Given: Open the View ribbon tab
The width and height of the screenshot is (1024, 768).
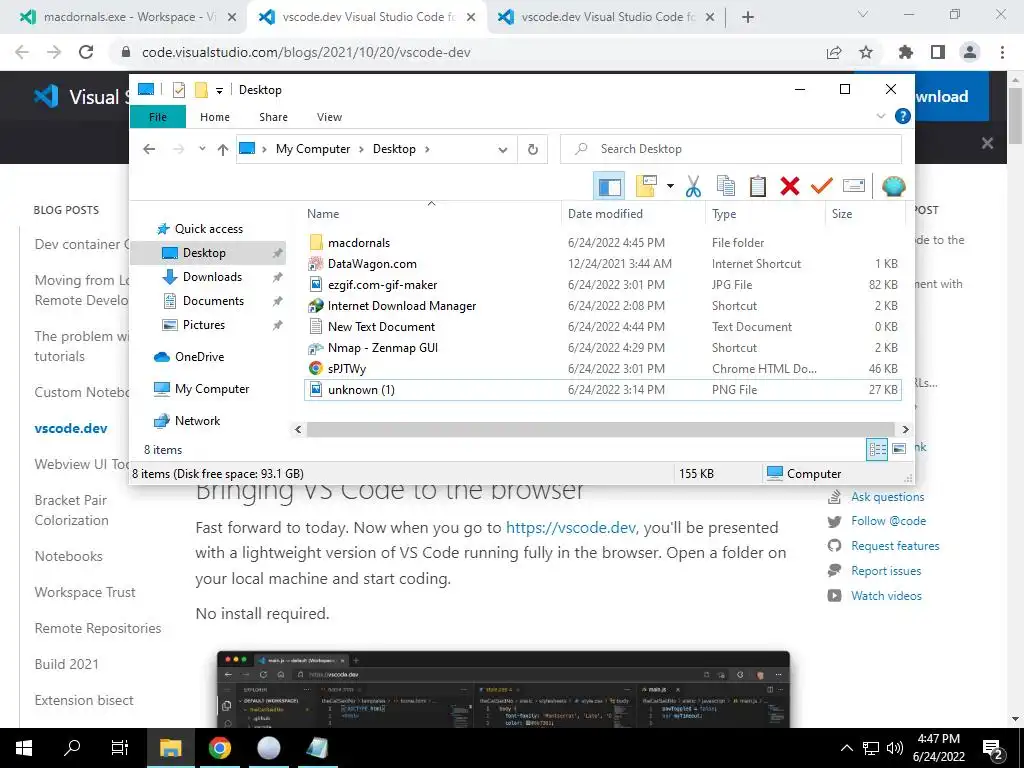Looking at the screenshot, I should click(329, 117).
